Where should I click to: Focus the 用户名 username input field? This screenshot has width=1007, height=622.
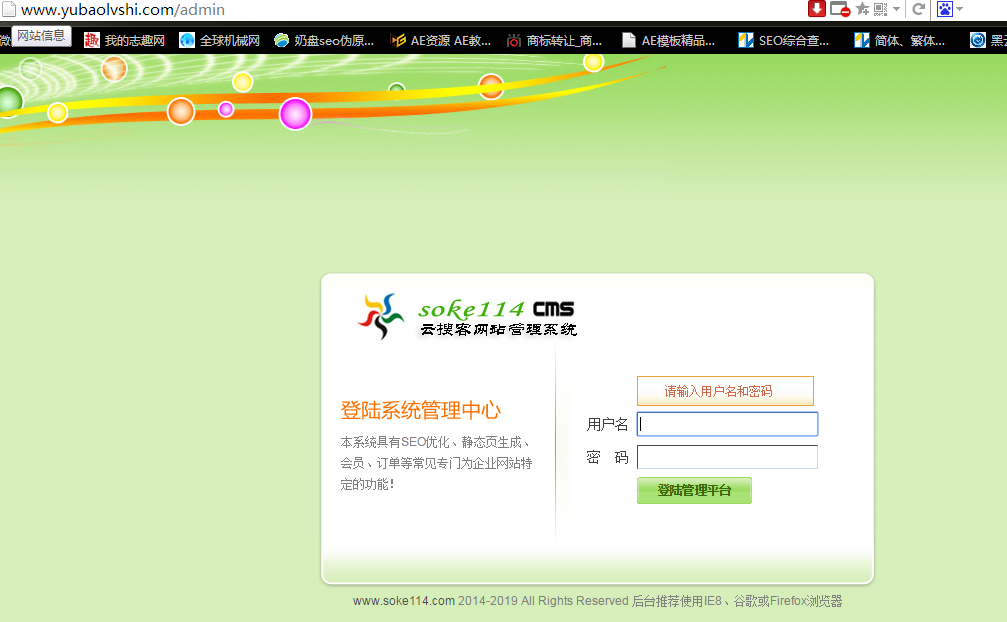click(x=727, y=424)
